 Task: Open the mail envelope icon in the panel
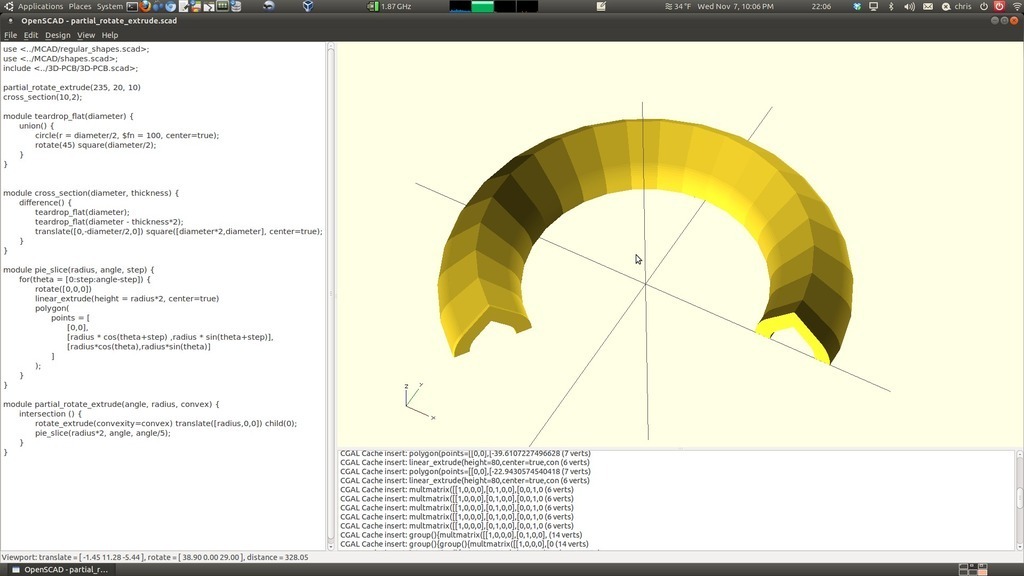pos(928,7)
